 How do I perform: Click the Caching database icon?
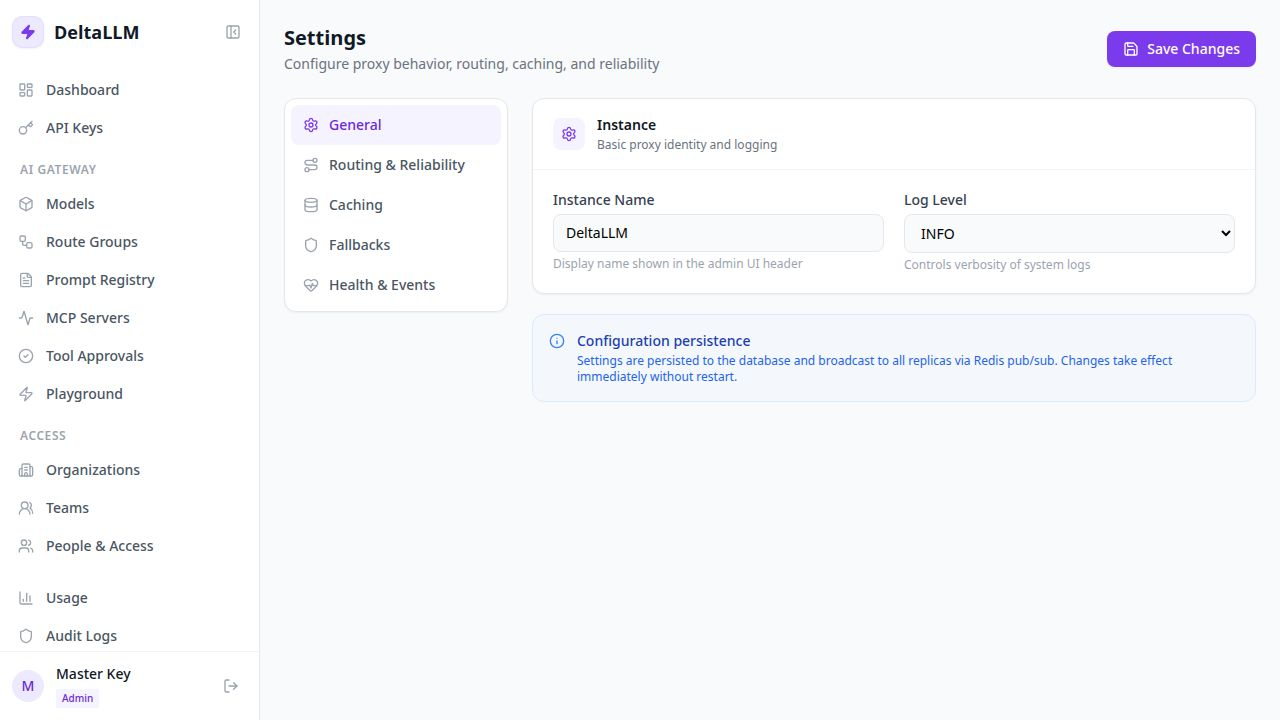click(311, 205)
